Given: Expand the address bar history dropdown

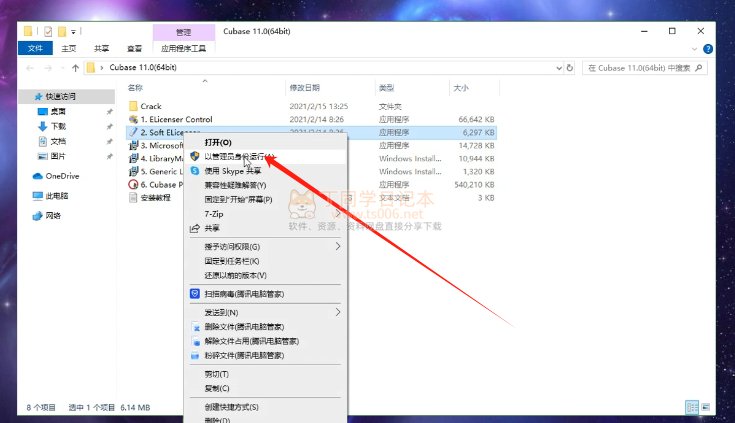Looking at the screenshot, I should tap(559, 68).
